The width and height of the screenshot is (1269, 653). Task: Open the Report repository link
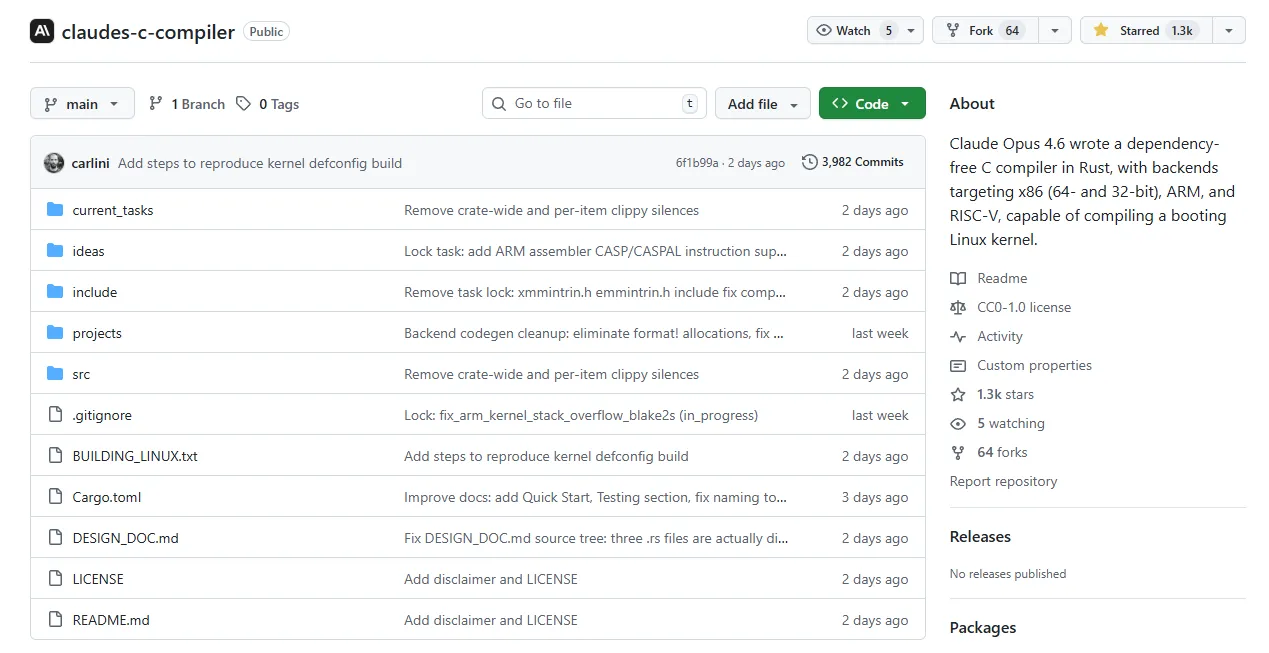(1003, 481)
